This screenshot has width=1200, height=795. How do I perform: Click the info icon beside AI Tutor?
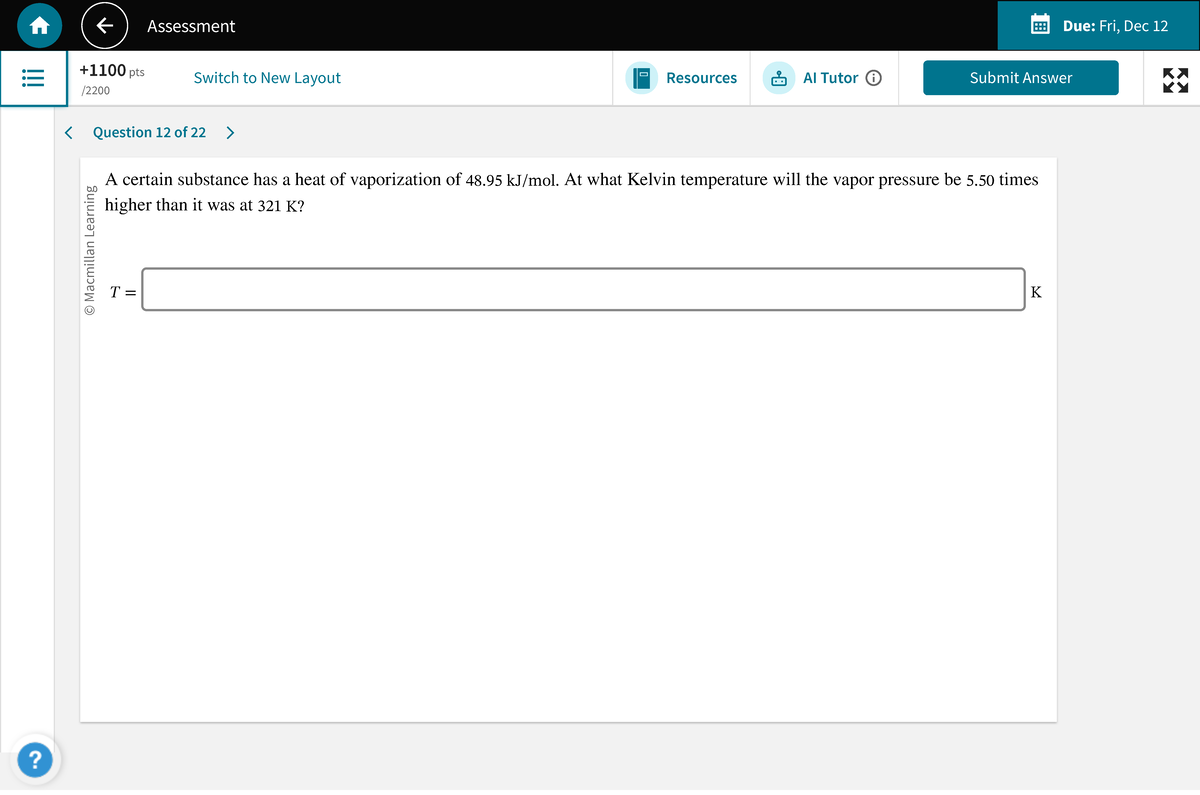pos(874,77)
